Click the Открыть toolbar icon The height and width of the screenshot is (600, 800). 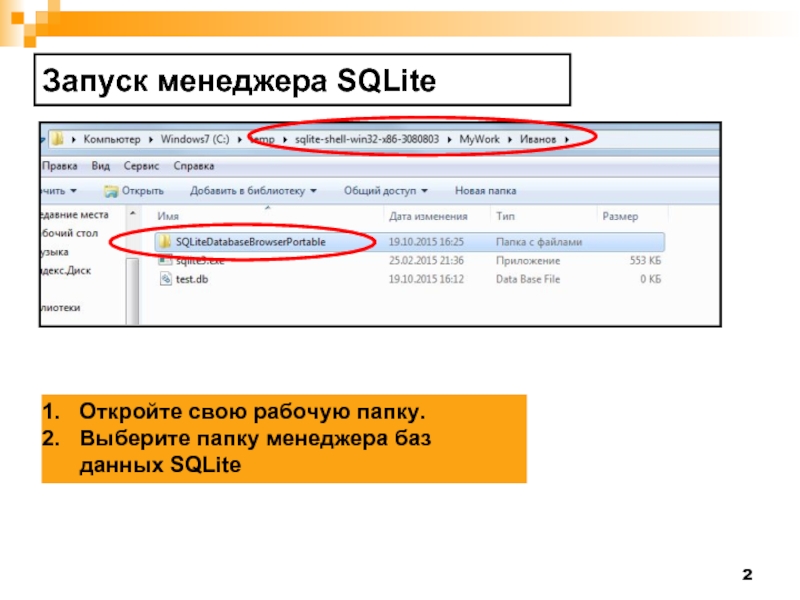coord(111,191)
